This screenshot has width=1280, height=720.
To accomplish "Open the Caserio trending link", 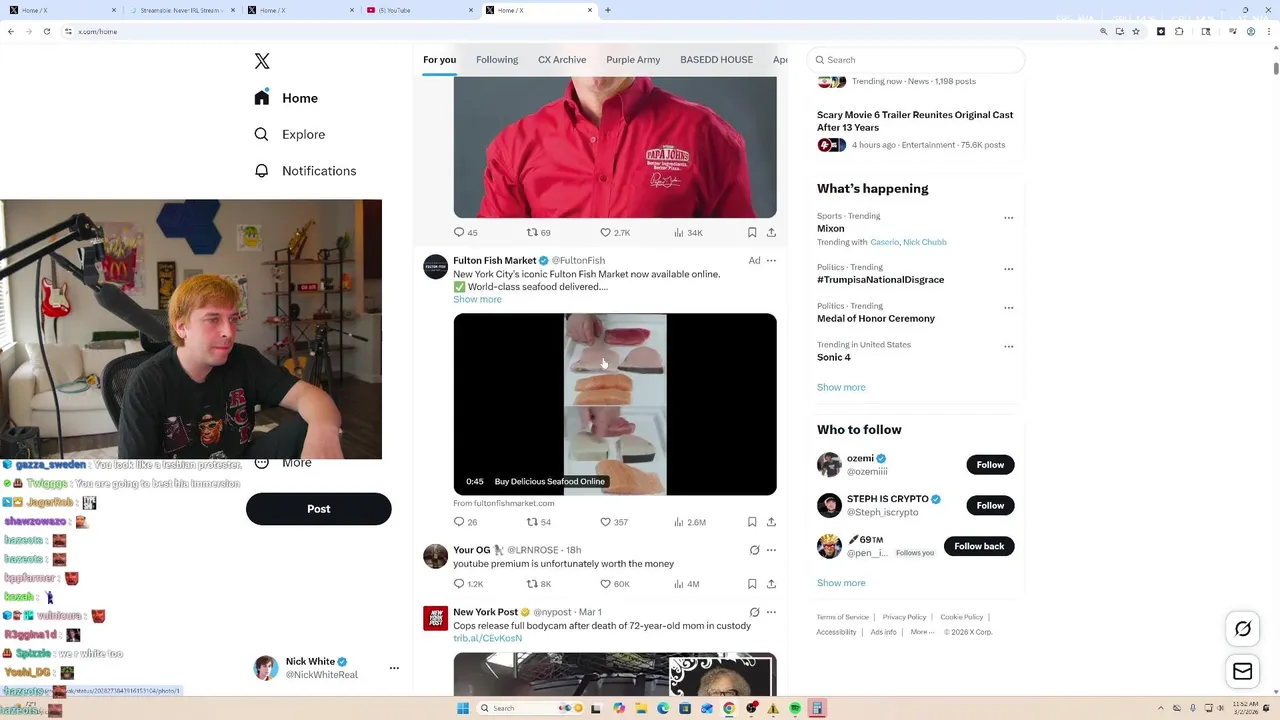I will (884, 242).
